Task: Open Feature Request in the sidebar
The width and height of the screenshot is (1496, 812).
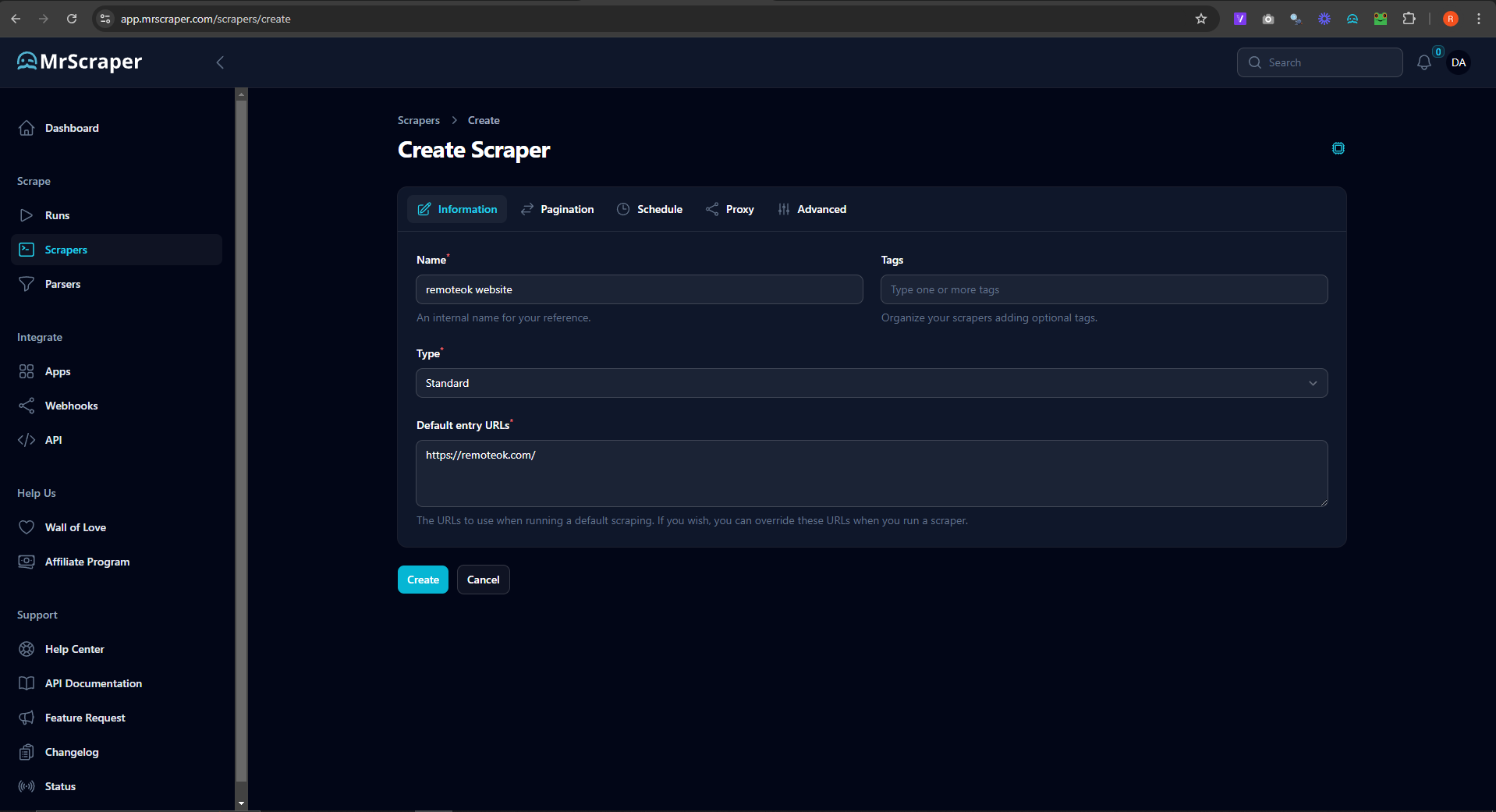Action: [x=117, y=718]
